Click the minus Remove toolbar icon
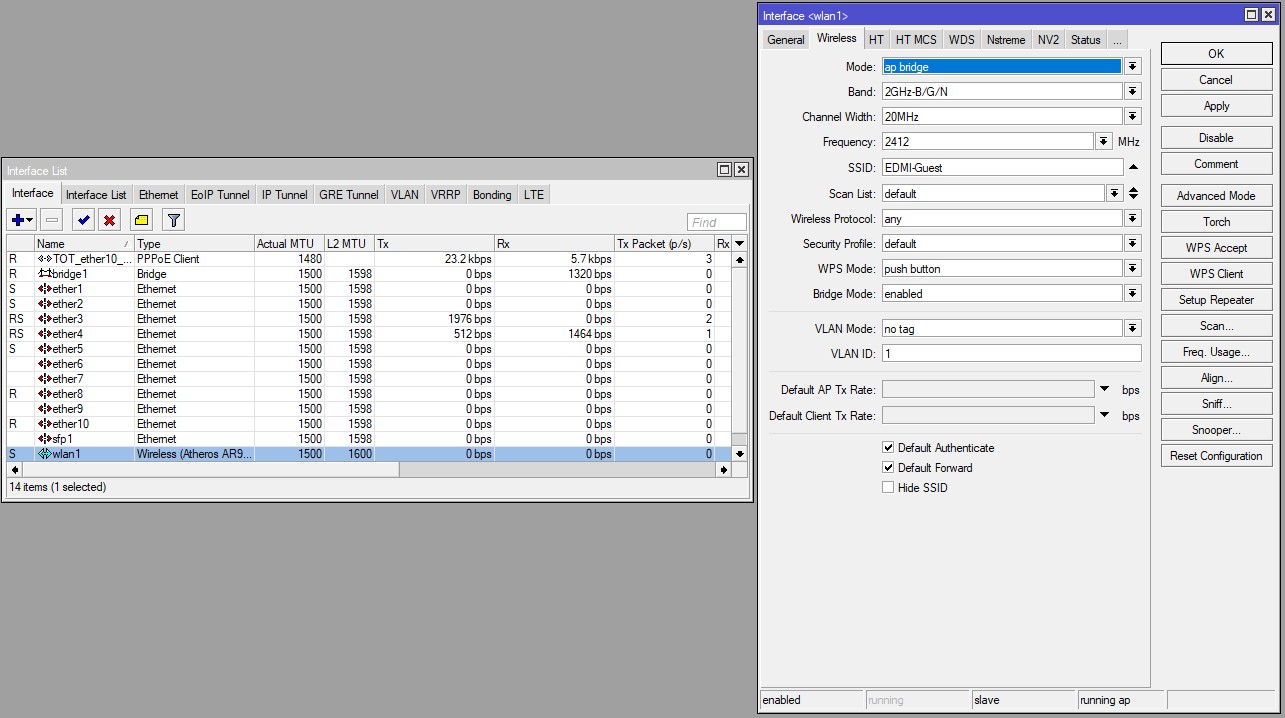The height and width of the screenshot is (718, 1285). pyautogui.click(x=52, y=220)
